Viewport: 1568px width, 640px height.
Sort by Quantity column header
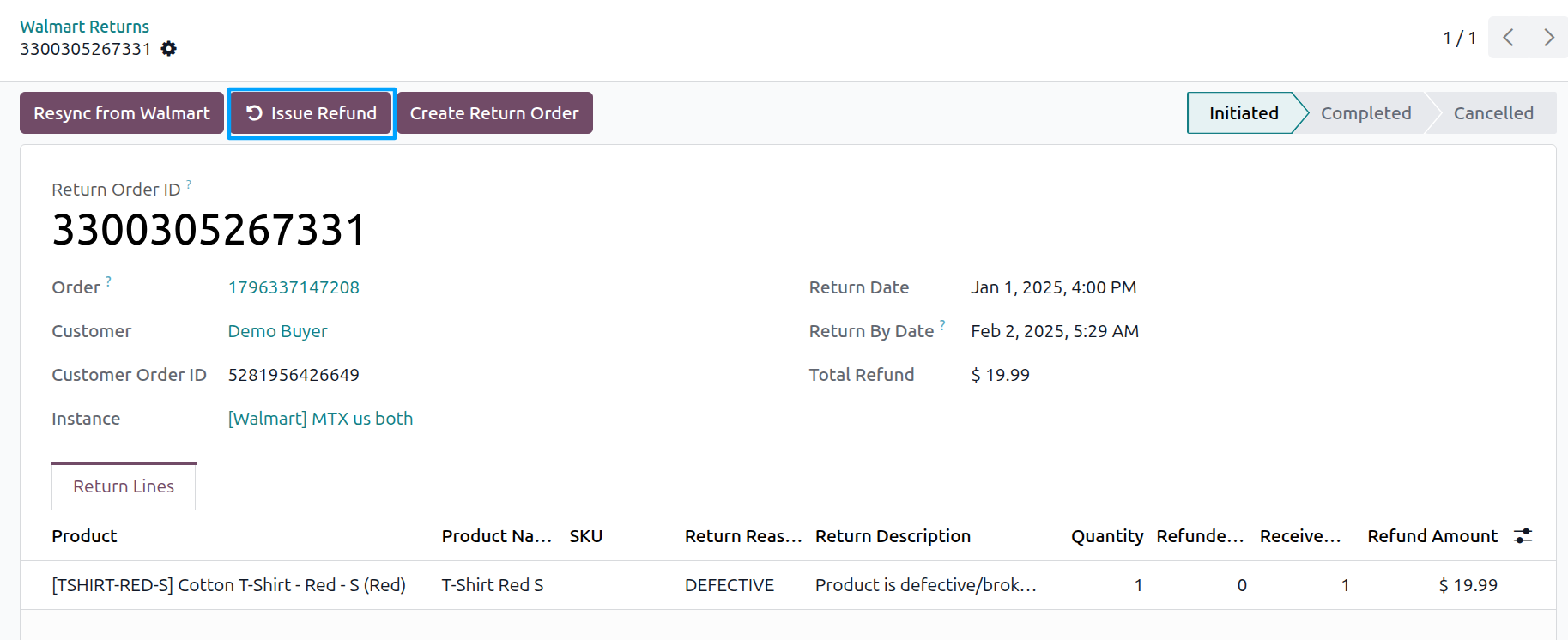pos(1107,536)
